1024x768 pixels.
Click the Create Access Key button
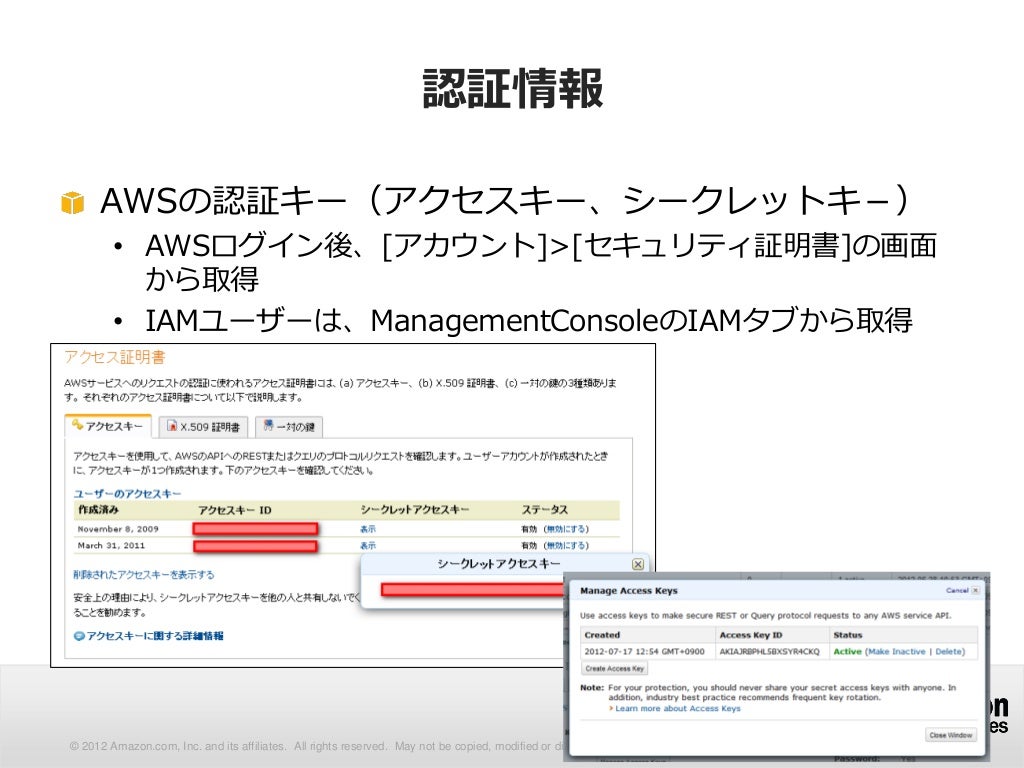tap(615, 669)
